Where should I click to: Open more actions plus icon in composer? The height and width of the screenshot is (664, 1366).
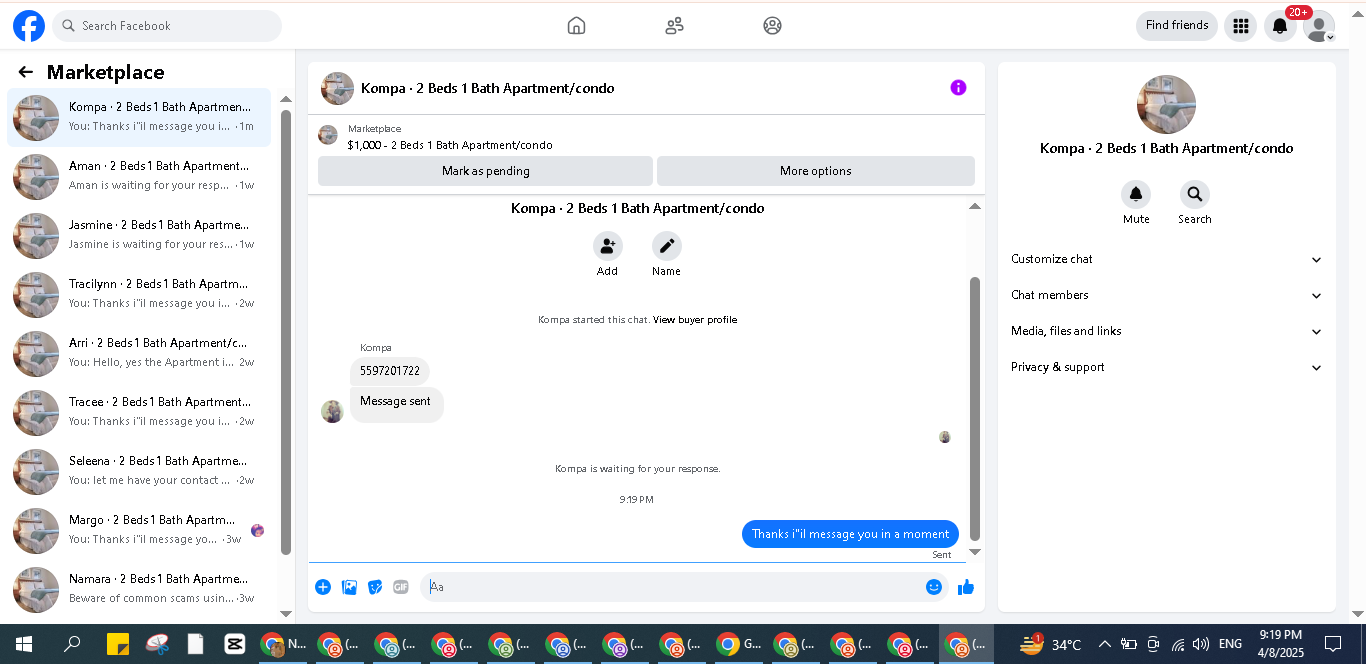pos(323,587)
